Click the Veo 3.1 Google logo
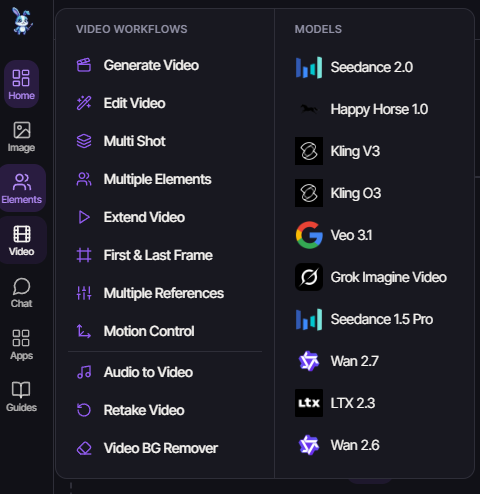 click(309, 235)
